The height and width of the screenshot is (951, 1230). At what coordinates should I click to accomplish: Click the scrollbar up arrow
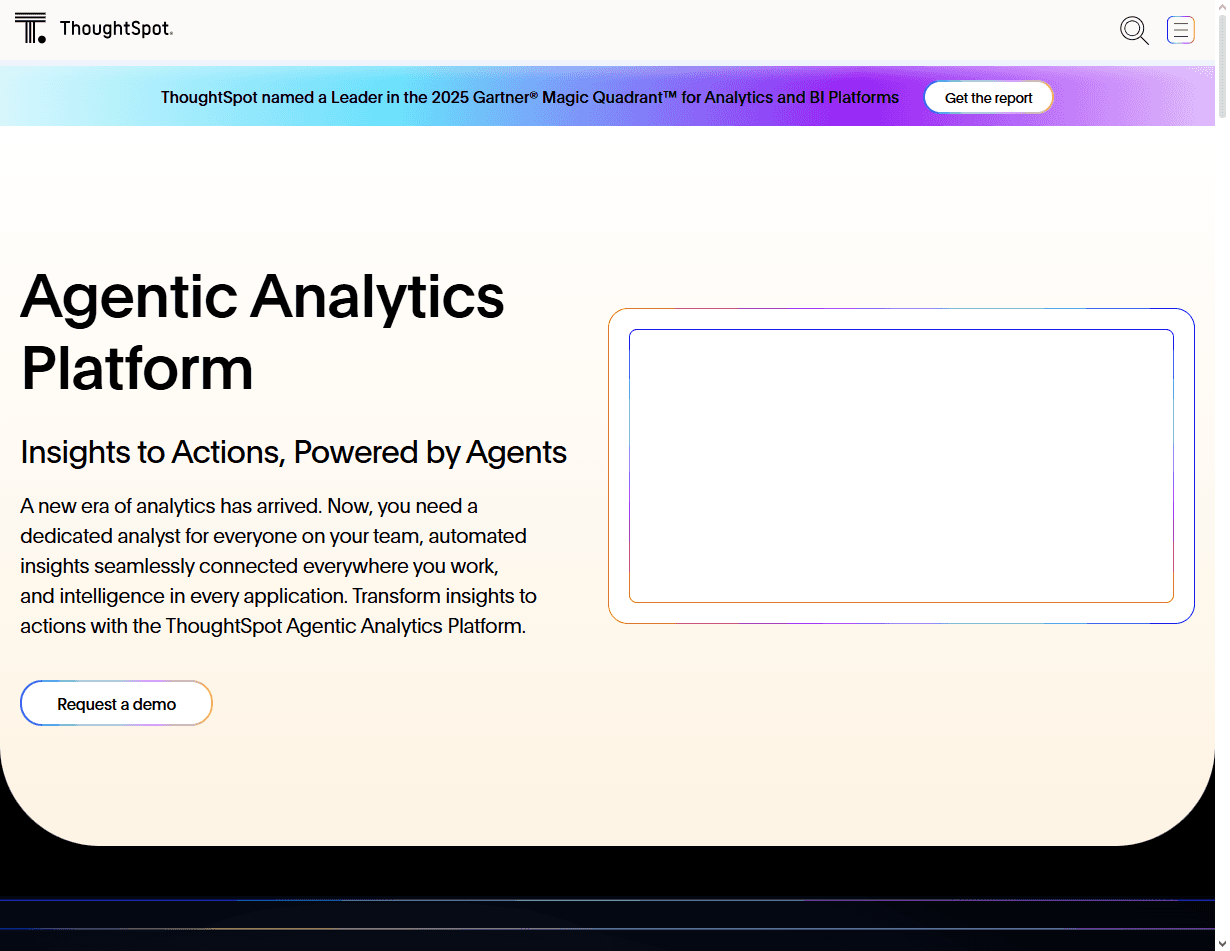tap(1222, 8)
